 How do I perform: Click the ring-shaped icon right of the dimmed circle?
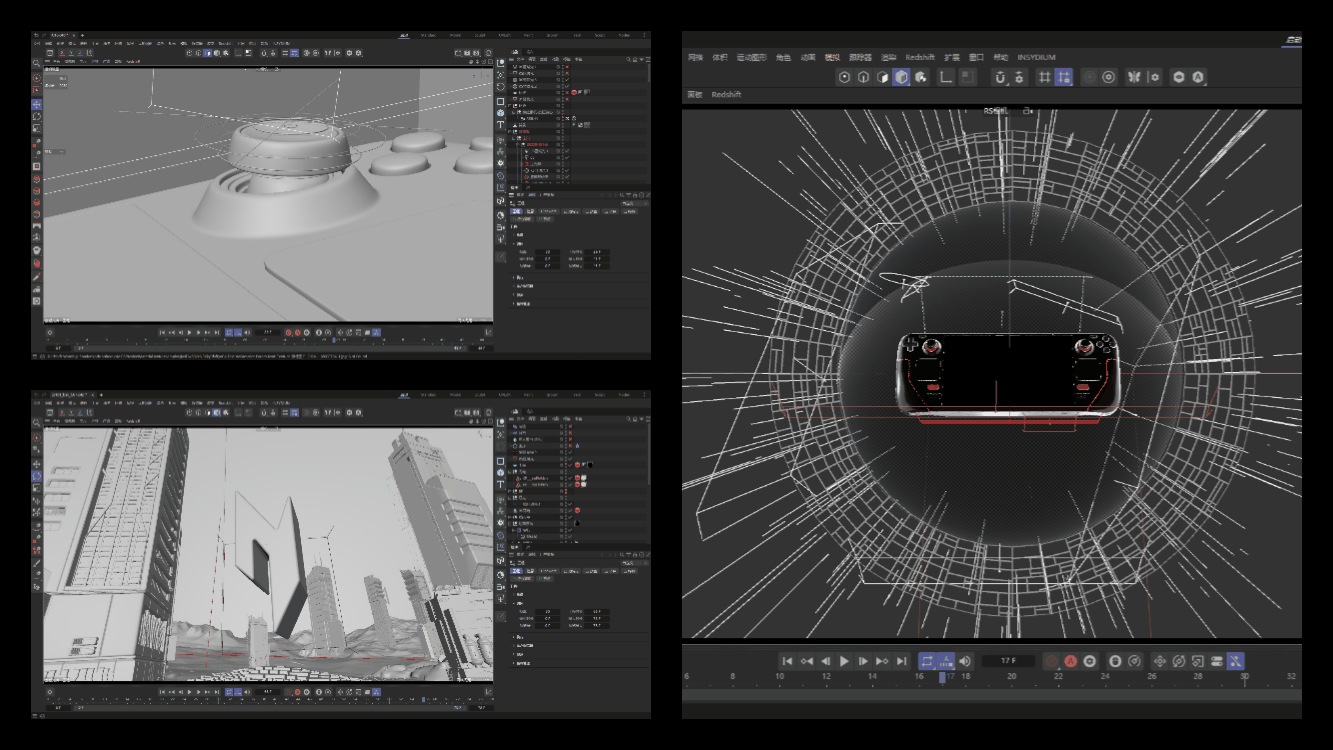(1109, 77)
